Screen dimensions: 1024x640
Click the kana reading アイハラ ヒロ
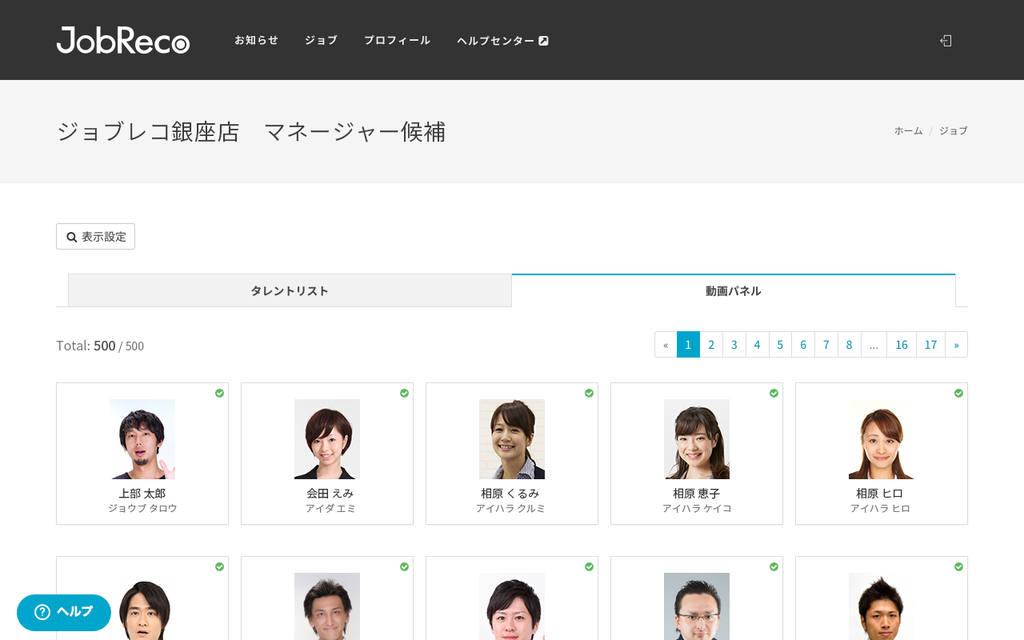pos(880,508)
